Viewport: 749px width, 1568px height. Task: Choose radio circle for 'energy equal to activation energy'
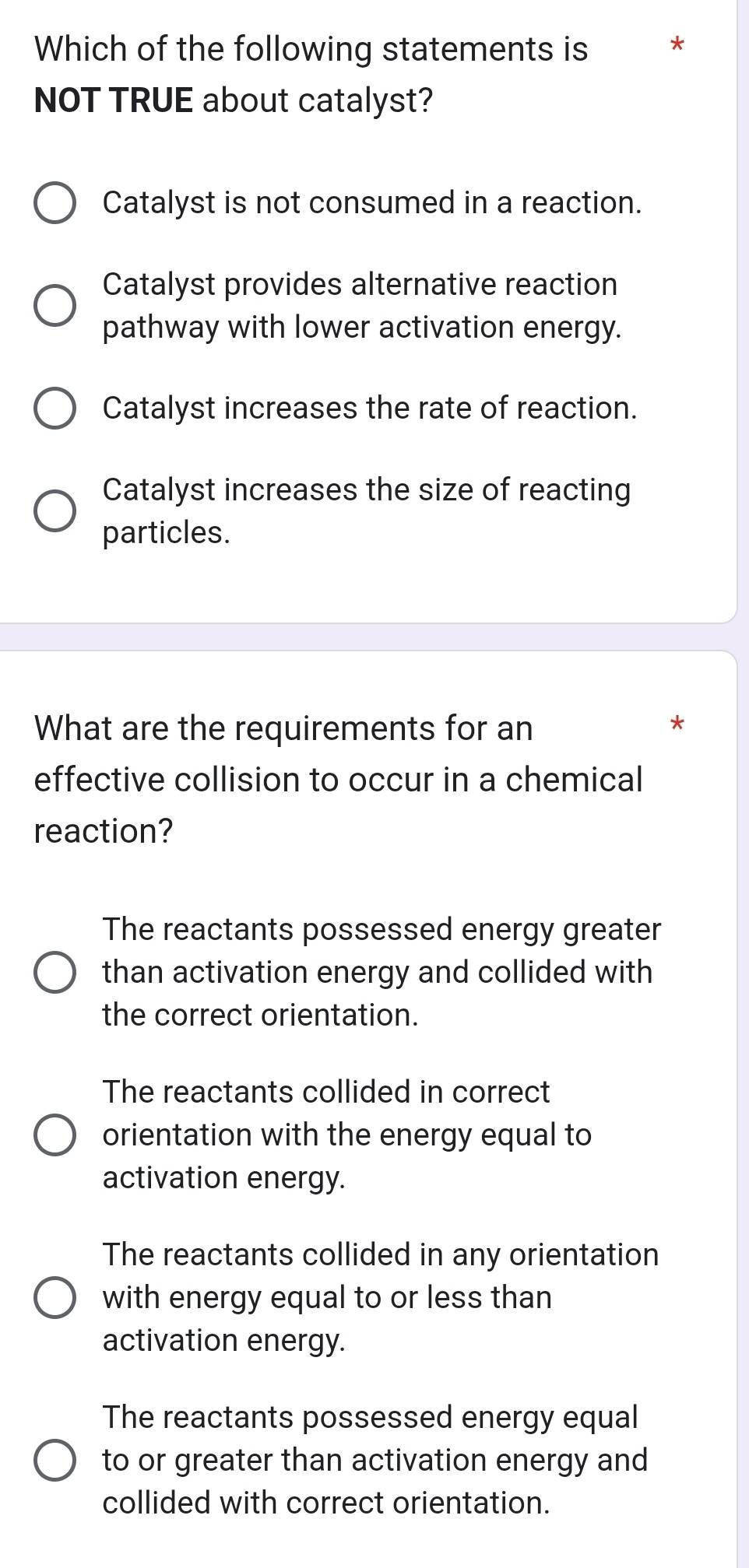55,1135
